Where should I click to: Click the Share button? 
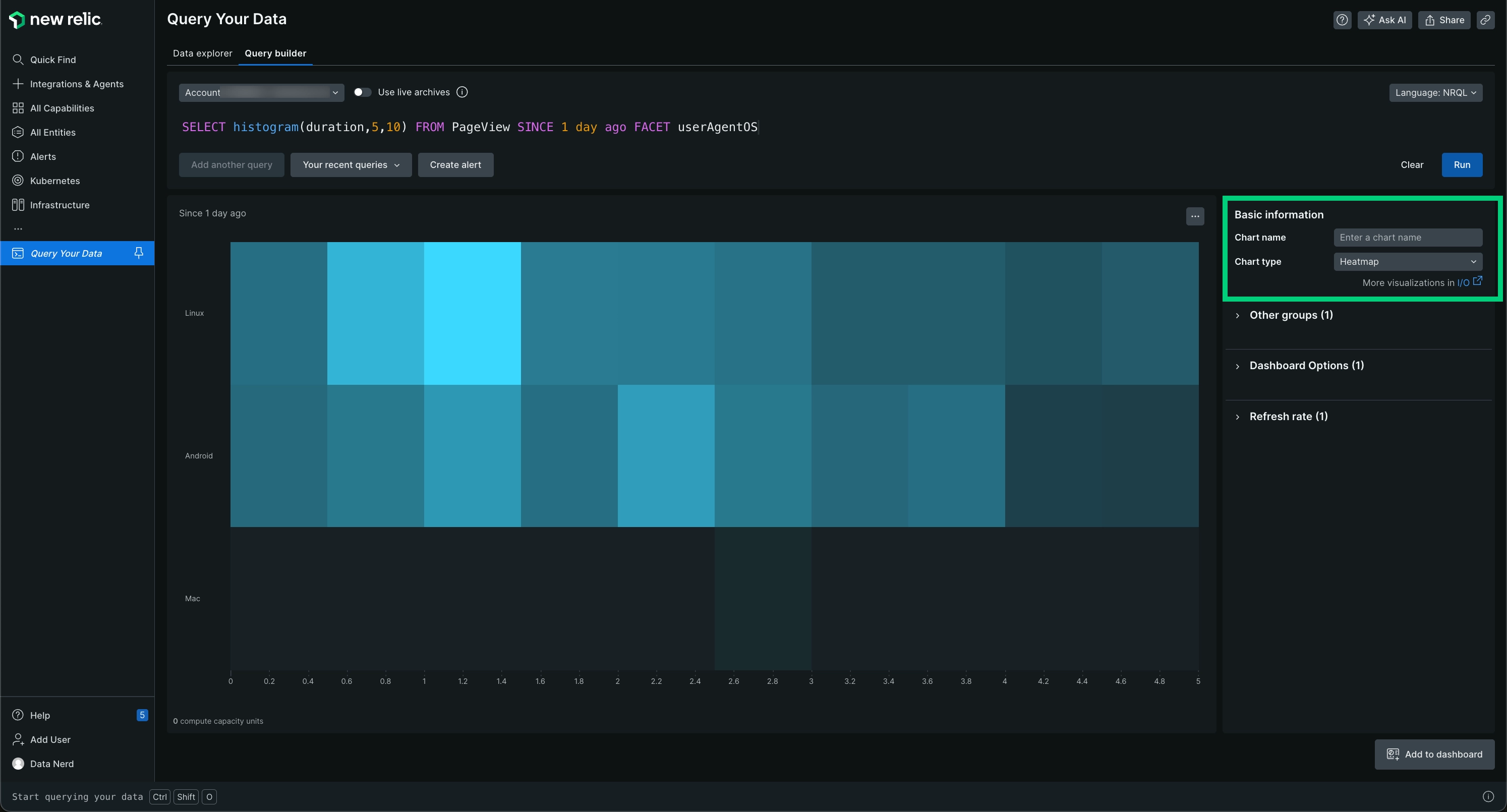point(1444,20)
